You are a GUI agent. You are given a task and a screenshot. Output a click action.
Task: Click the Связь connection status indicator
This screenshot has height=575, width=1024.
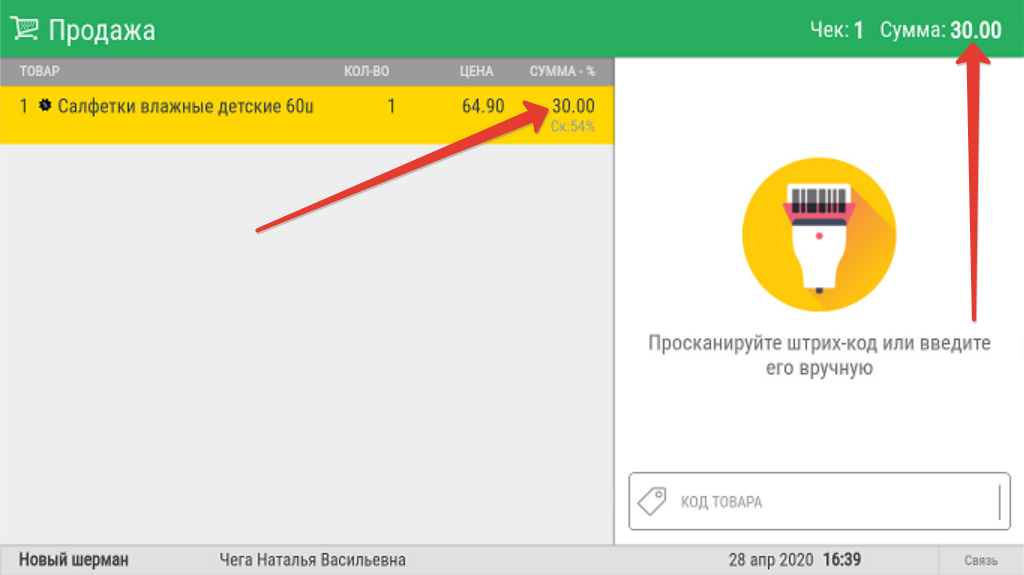[981, 561]
